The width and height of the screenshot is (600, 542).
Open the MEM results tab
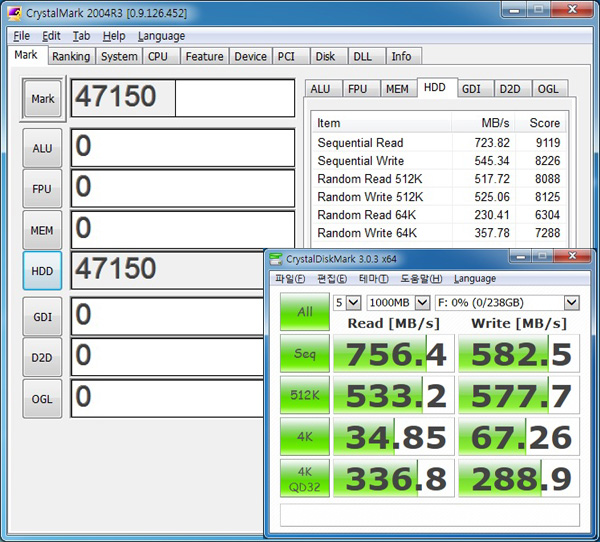coord(398,89)
